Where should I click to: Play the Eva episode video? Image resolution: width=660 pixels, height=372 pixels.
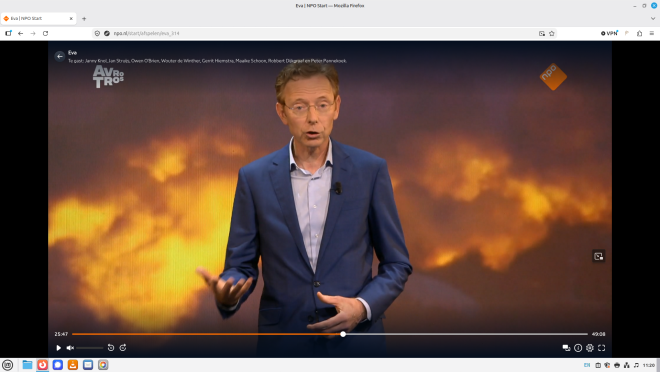(59, 348)
